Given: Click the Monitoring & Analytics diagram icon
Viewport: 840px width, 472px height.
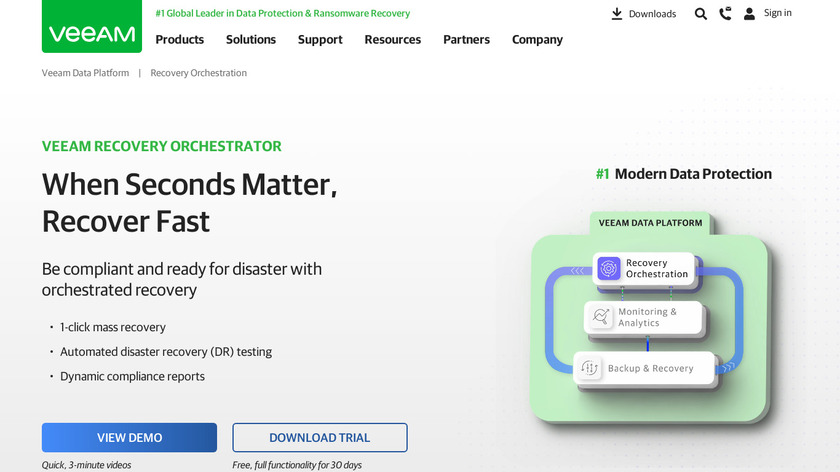Looking at the screenshot, I should point(601,317).
